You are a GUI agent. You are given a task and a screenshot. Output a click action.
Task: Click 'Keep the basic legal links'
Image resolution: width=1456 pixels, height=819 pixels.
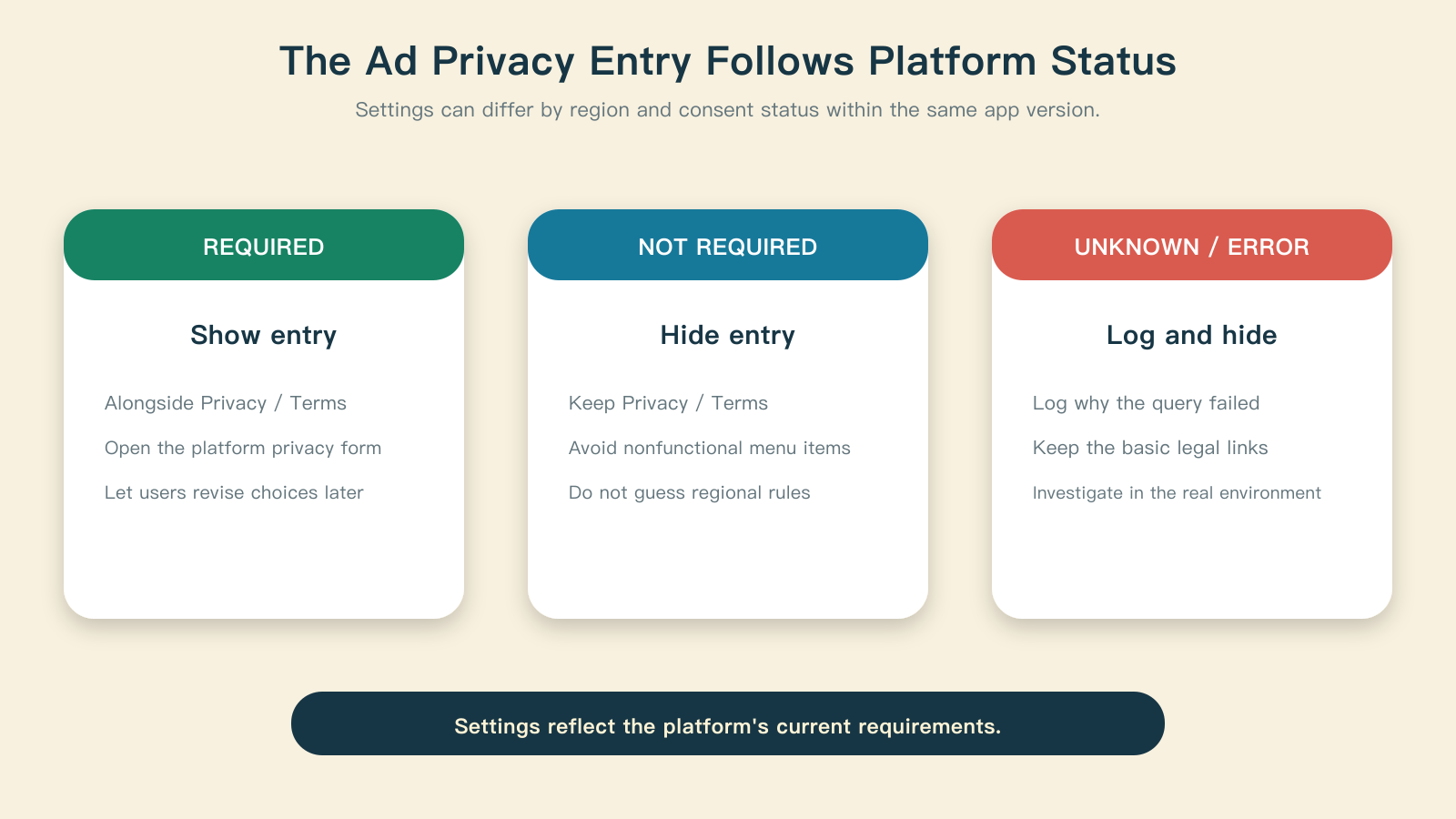[1150, 448]
